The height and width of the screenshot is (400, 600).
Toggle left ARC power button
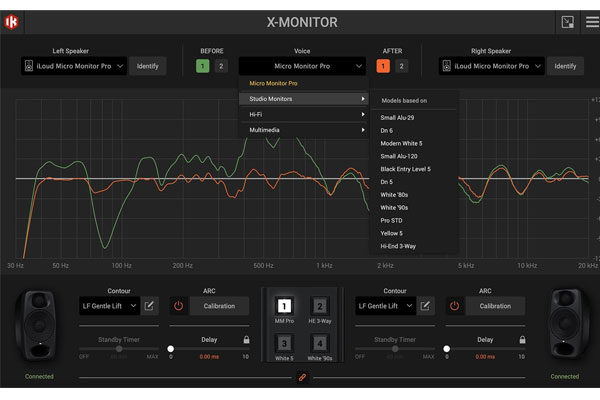178,306
